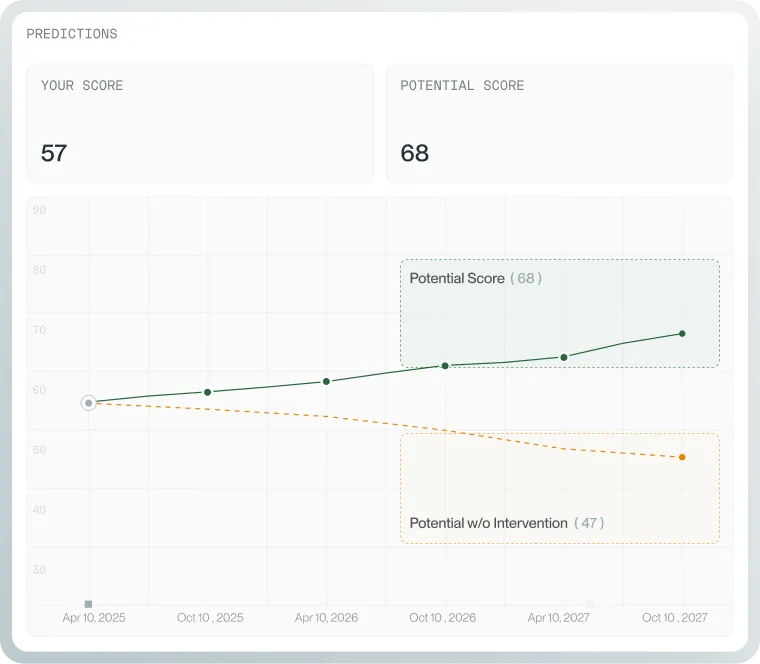The width and height of the screenshot is (760, 664).
Task: Select the Apr 10, 2025 axis date
Action: [x=94, y=618]
